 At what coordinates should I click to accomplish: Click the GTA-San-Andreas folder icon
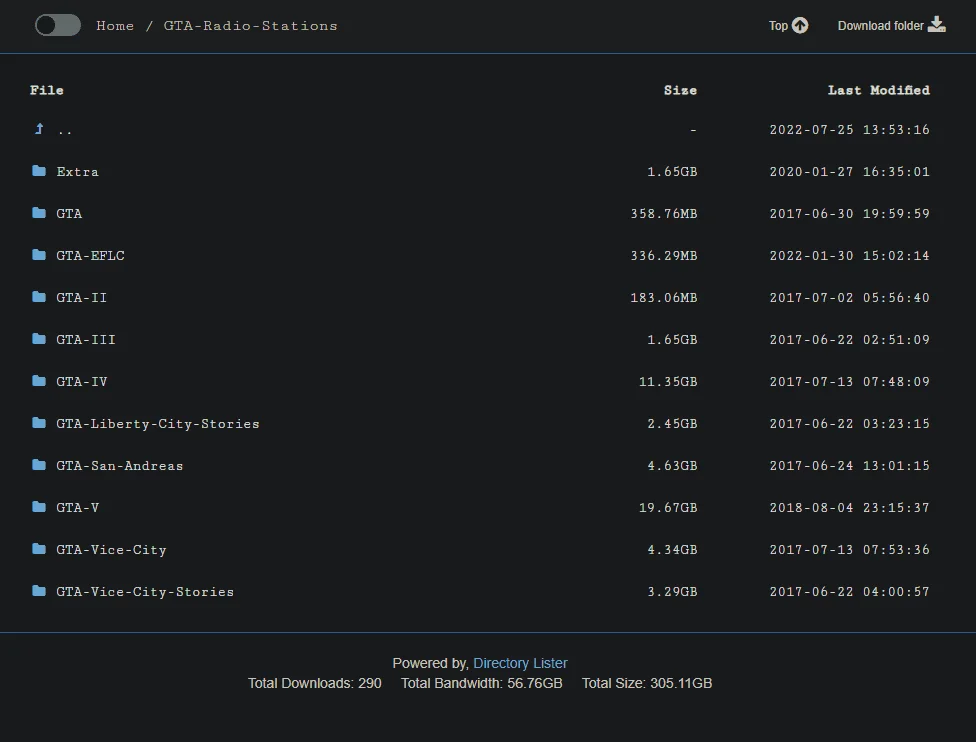pos(39,465)
